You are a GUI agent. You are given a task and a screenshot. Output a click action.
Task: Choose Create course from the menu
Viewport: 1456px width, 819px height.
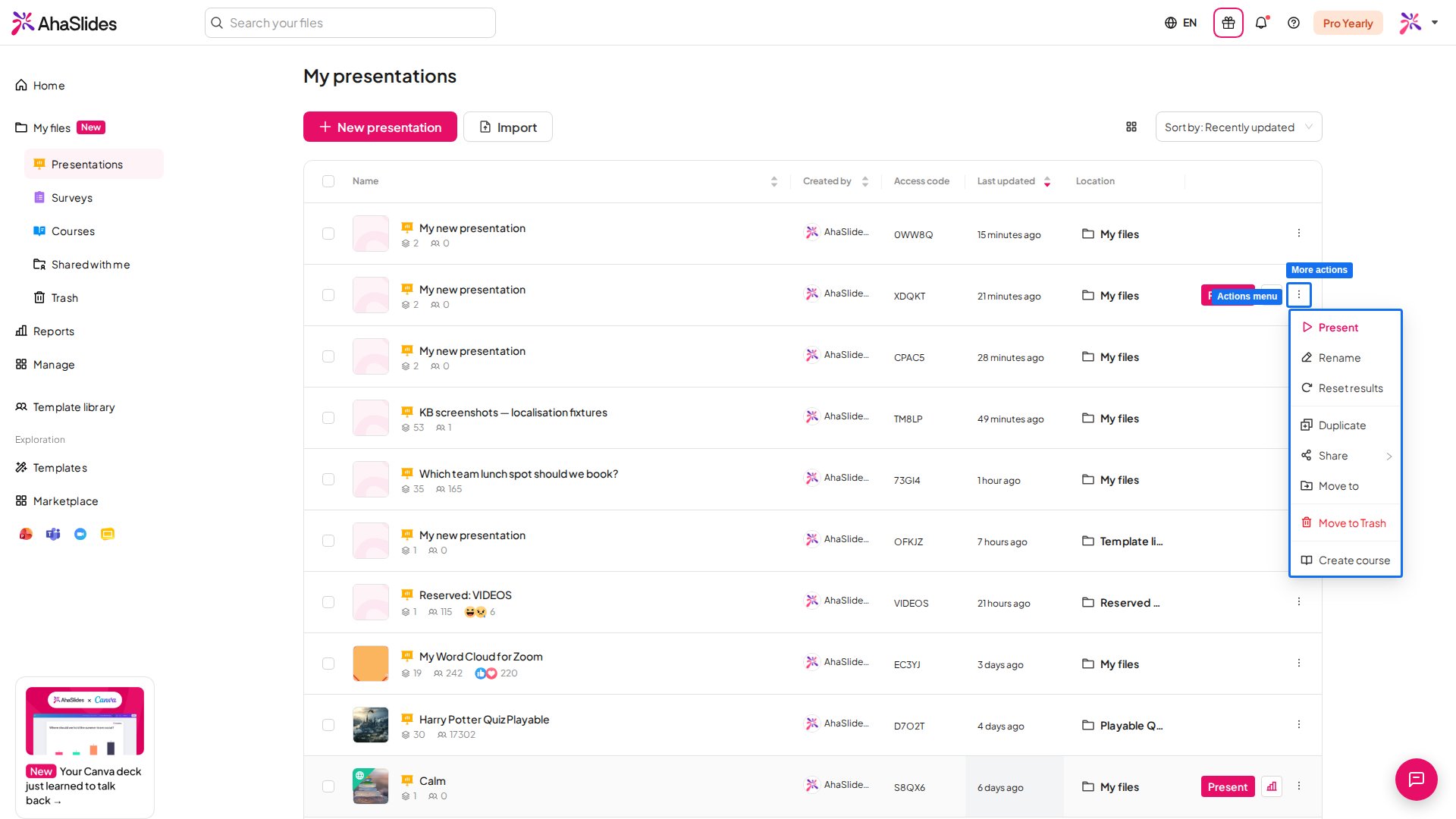coord(1345,560)
